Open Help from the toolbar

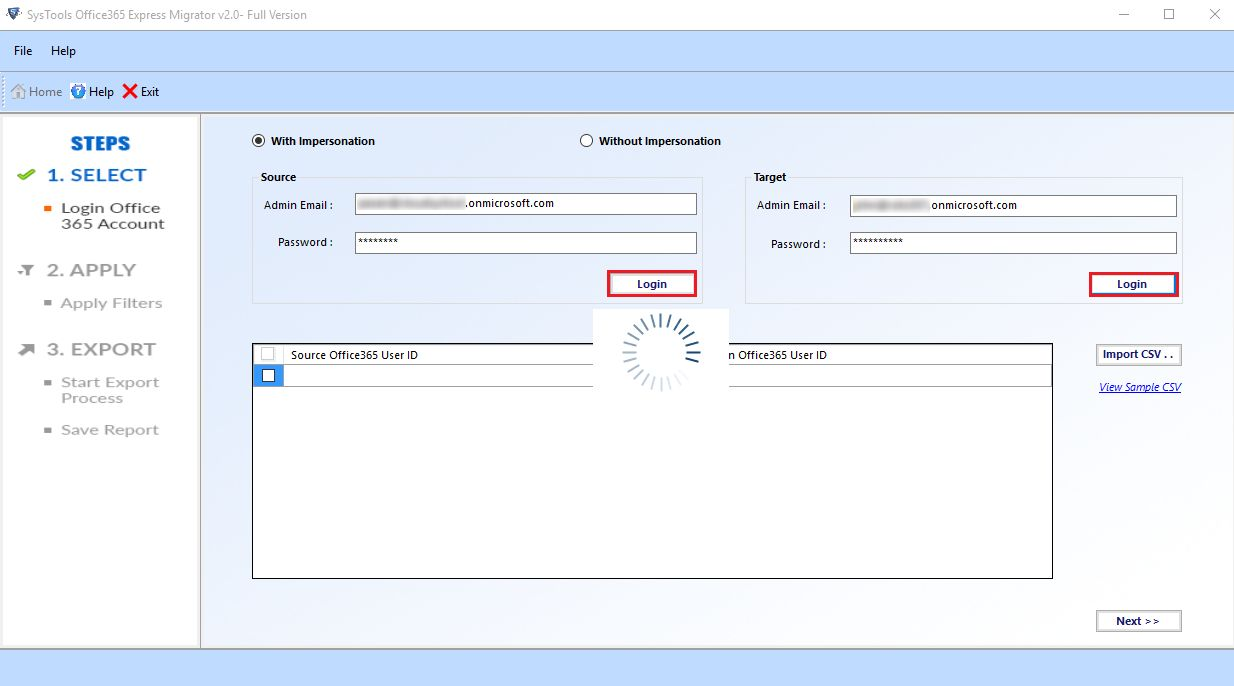point(92,92)
